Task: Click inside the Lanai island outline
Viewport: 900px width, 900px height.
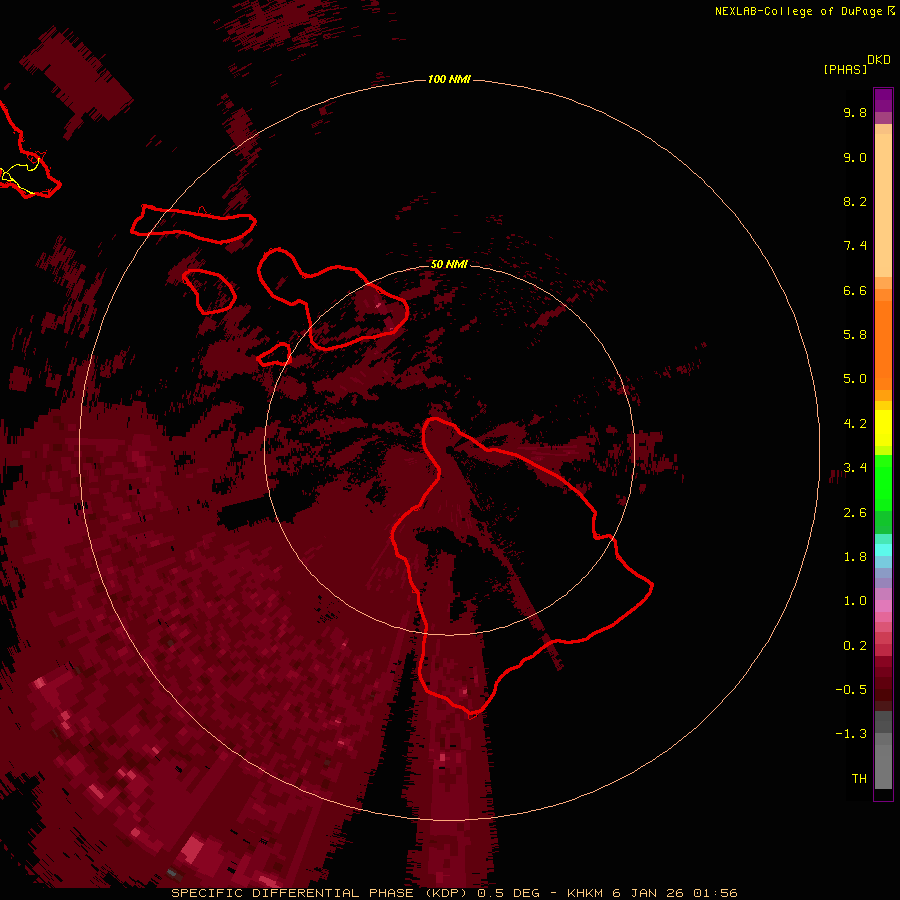Action: pyautogui.click(x=211, y=290)
